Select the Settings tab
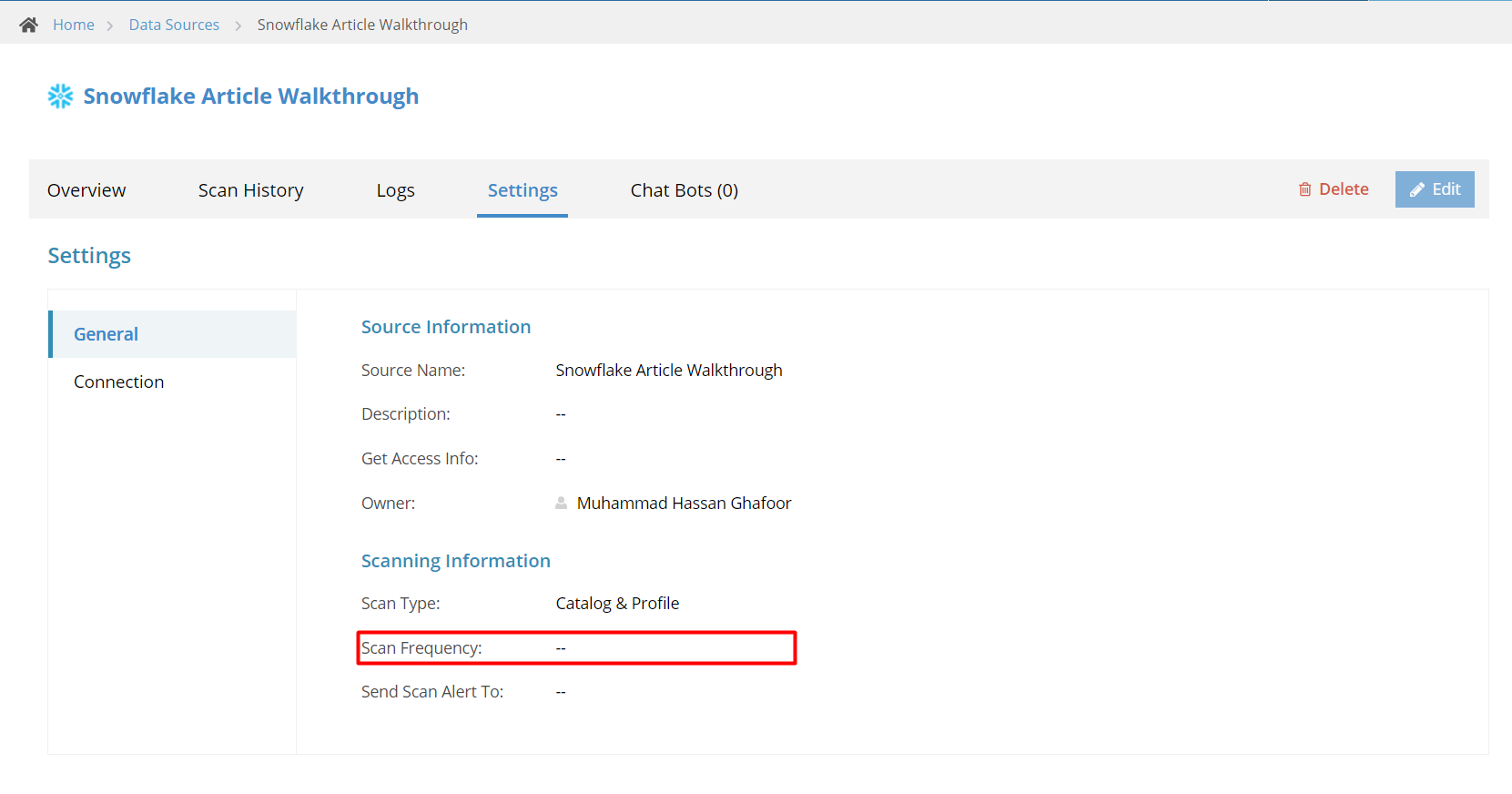This screenshot has height=794, width=1512. pyautogui.click(x=523, y=189)
